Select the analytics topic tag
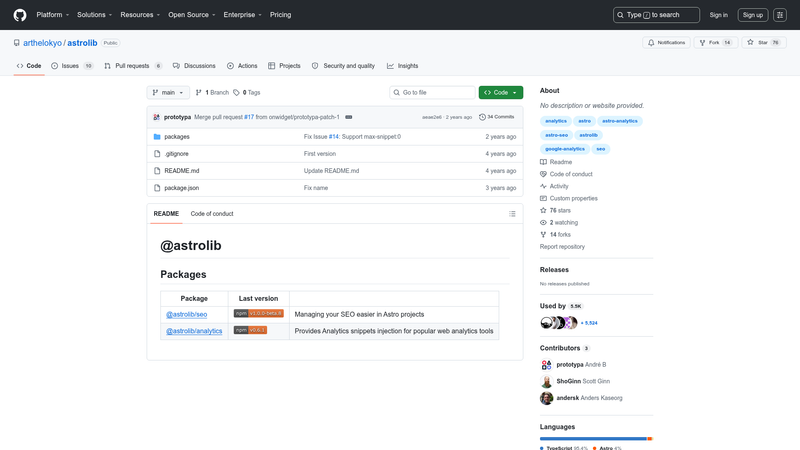This screenshot has height=450, width=800. 556,121
